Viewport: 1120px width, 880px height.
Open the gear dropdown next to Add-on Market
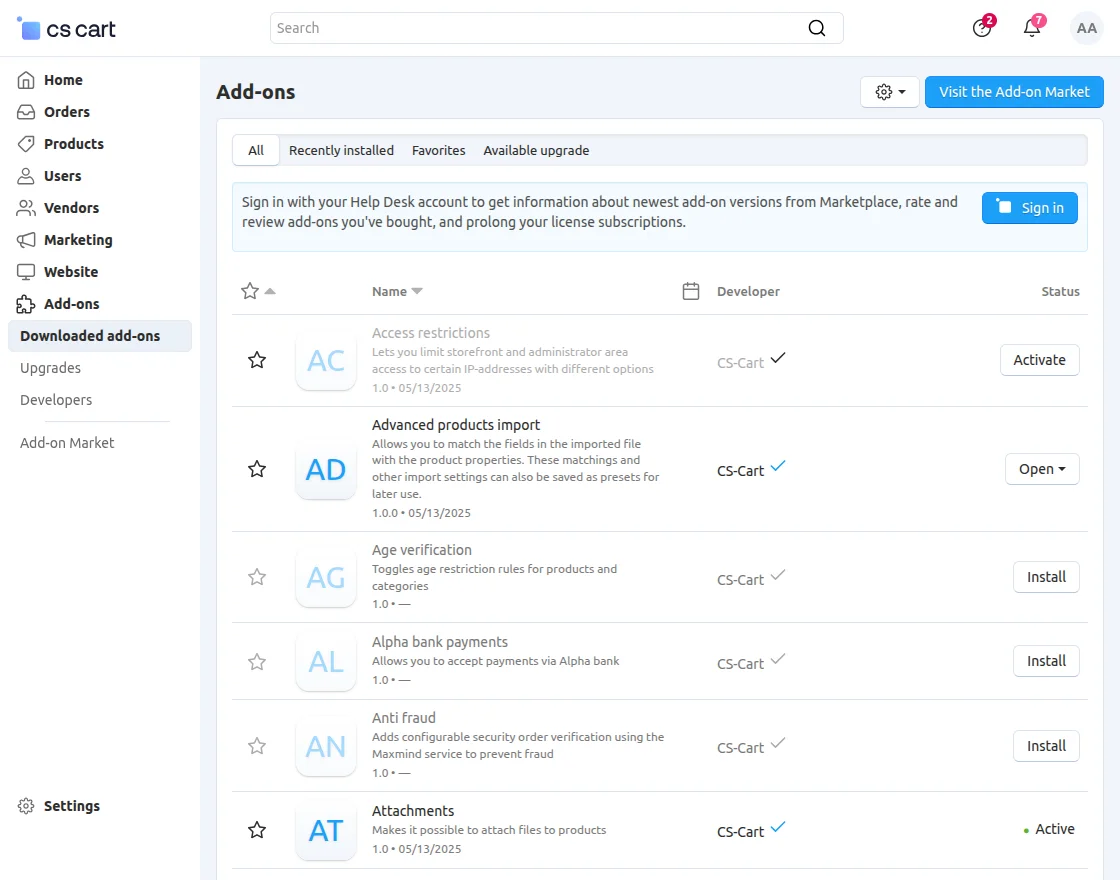pyautogui.click(x=889, y=91)
